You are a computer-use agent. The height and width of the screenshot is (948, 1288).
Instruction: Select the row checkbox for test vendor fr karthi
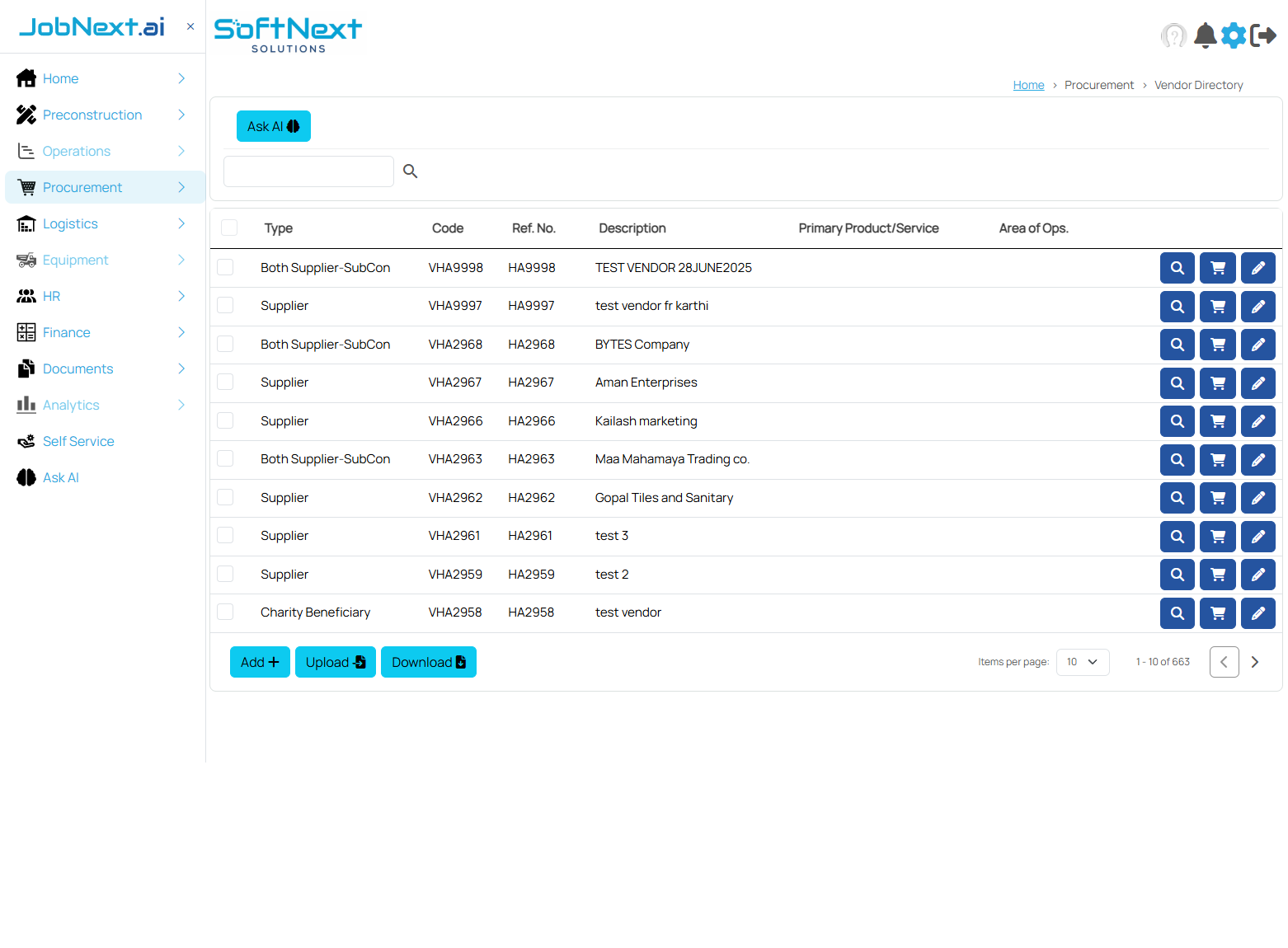(x=224, y=305)
